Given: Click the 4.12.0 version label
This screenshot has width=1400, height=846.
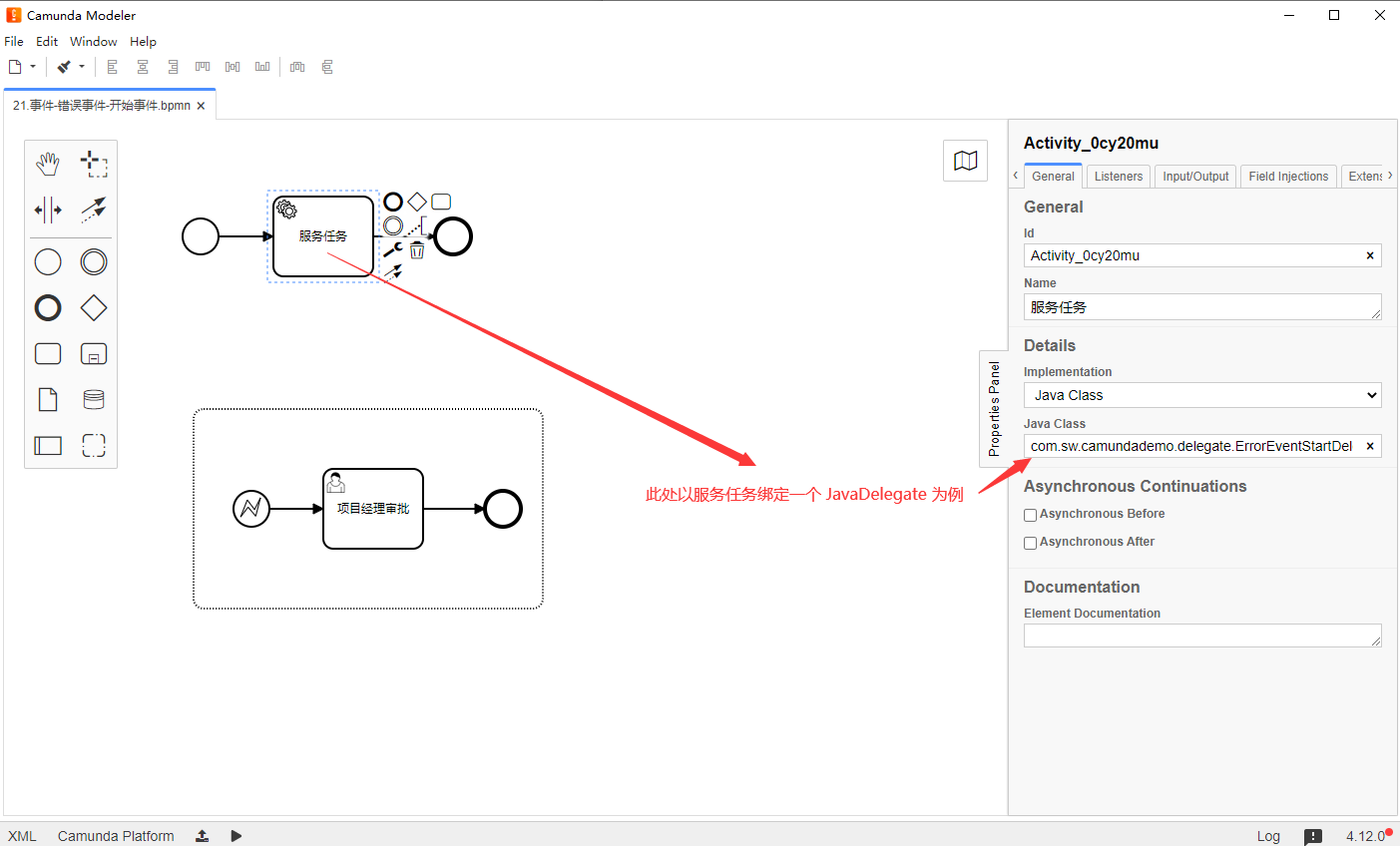Looking at the screenshot, I should (1365, 836).
